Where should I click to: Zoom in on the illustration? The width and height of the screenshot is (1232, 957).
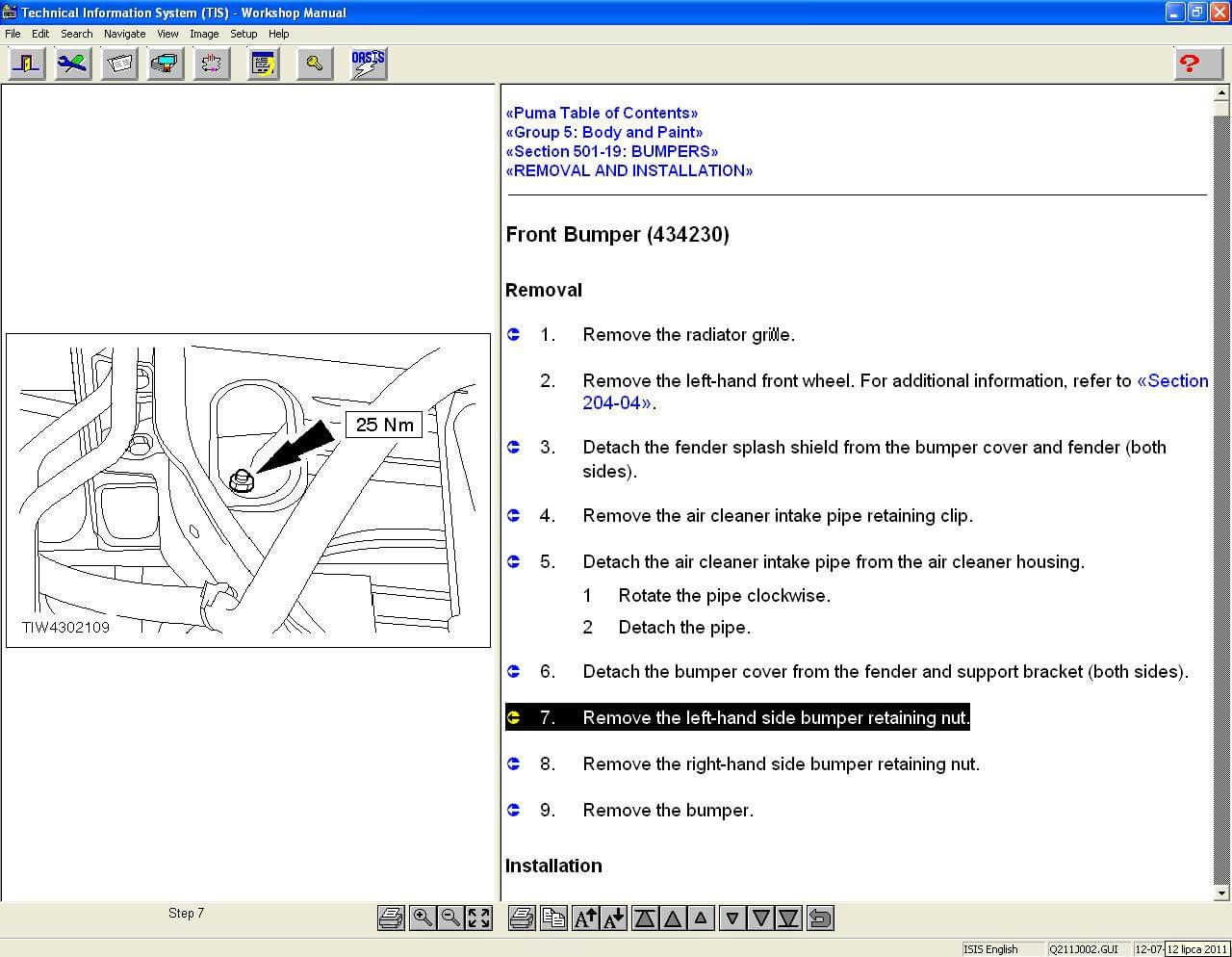422,918
